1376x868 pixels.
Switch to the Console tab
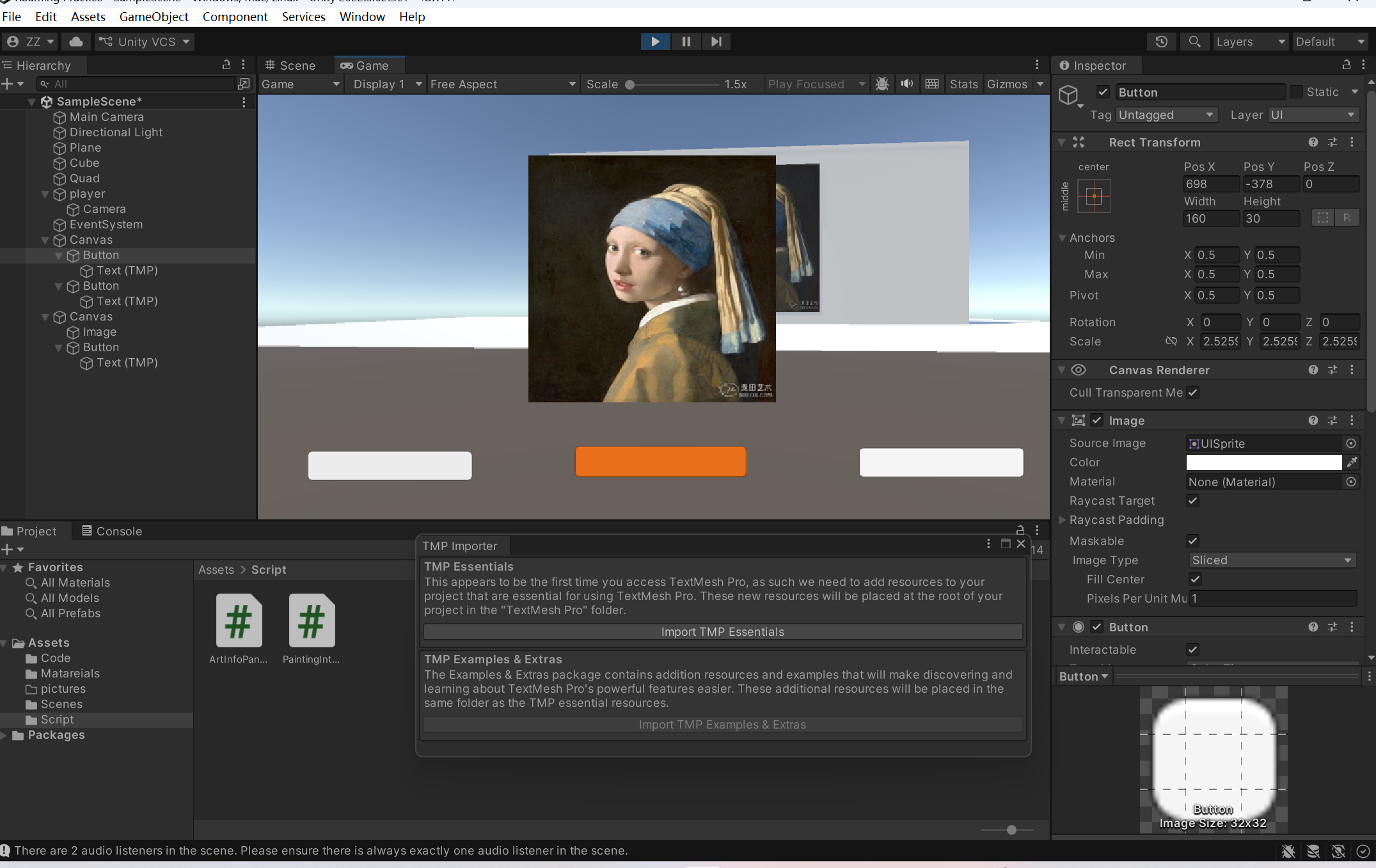(x=112, y=531)
